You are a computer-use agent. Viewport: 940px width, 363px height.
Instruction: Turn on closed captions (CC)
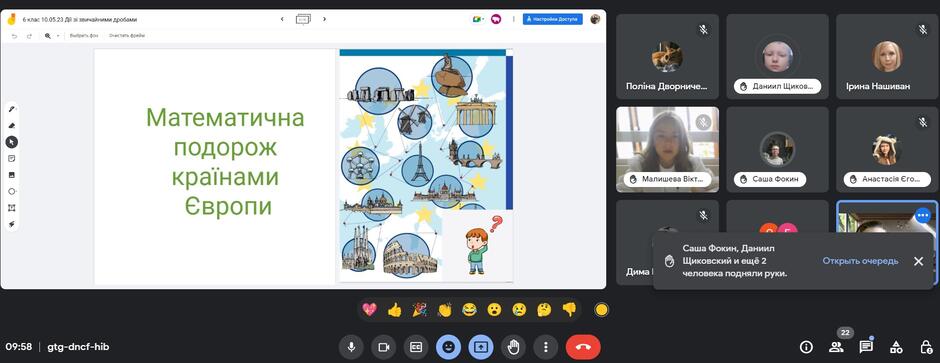(x=416, y=346)
